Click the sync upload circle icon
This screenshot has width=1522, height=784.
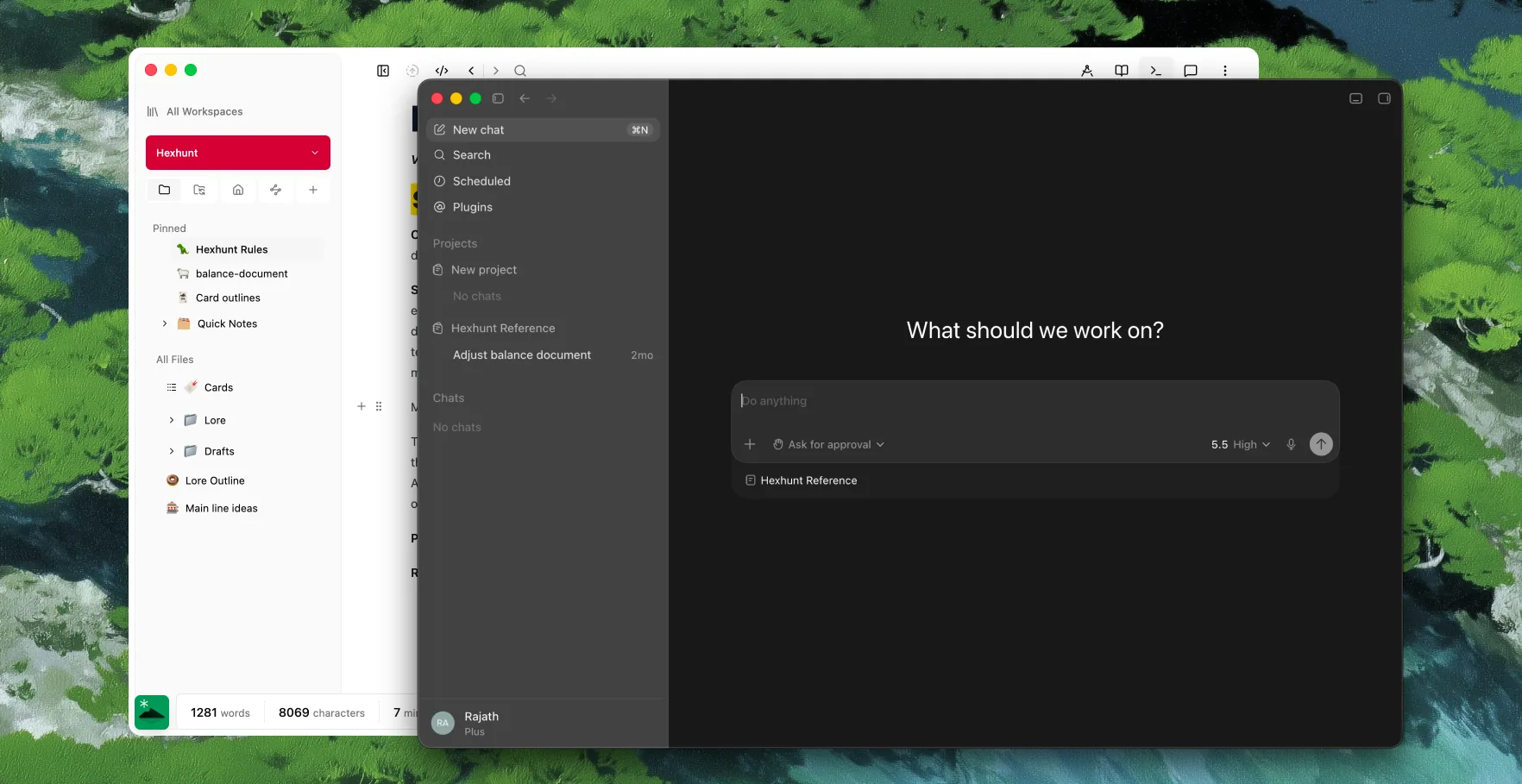tap(412, 71)
